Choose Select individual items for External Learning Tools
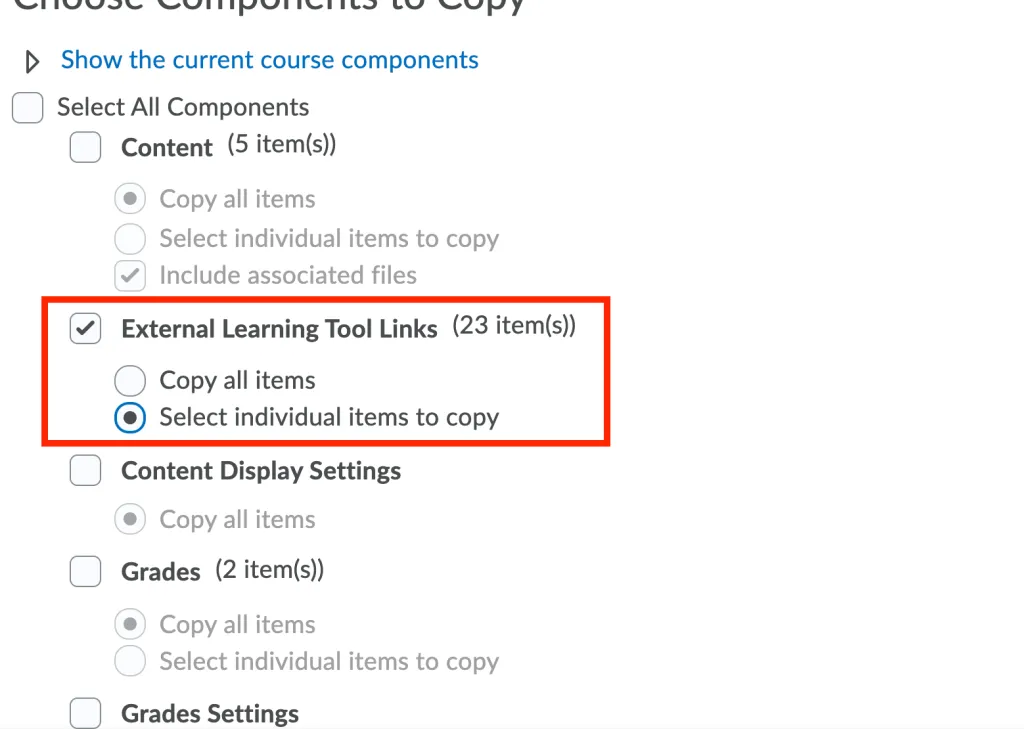 (130, 417)
